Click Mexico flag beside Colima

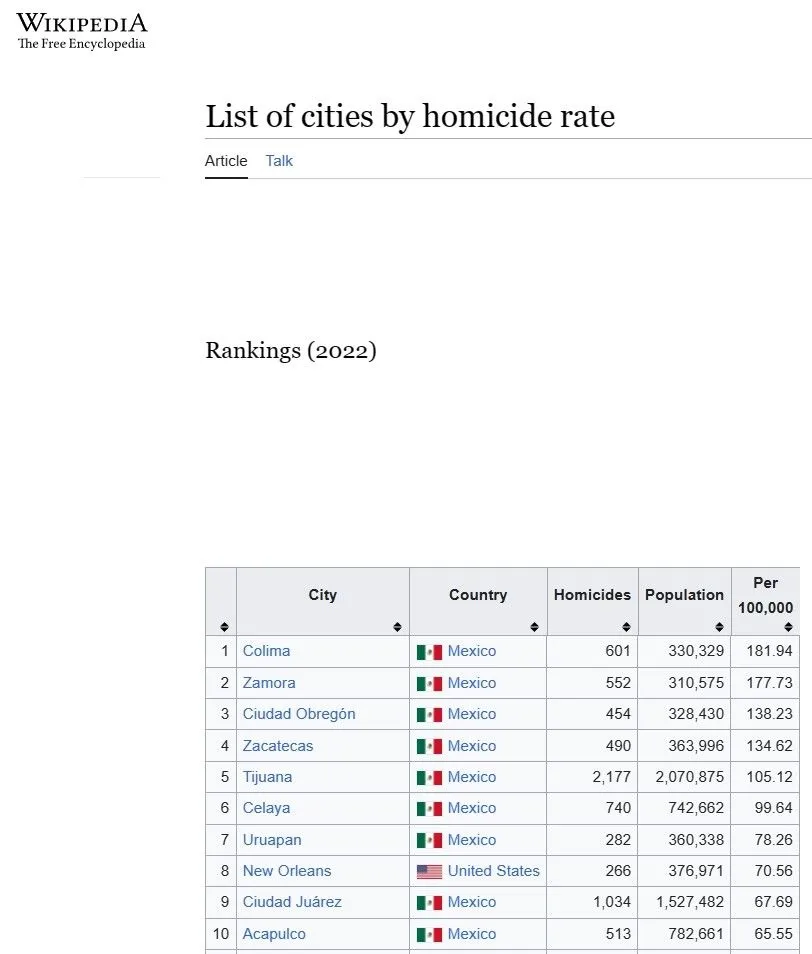point(429,652)
